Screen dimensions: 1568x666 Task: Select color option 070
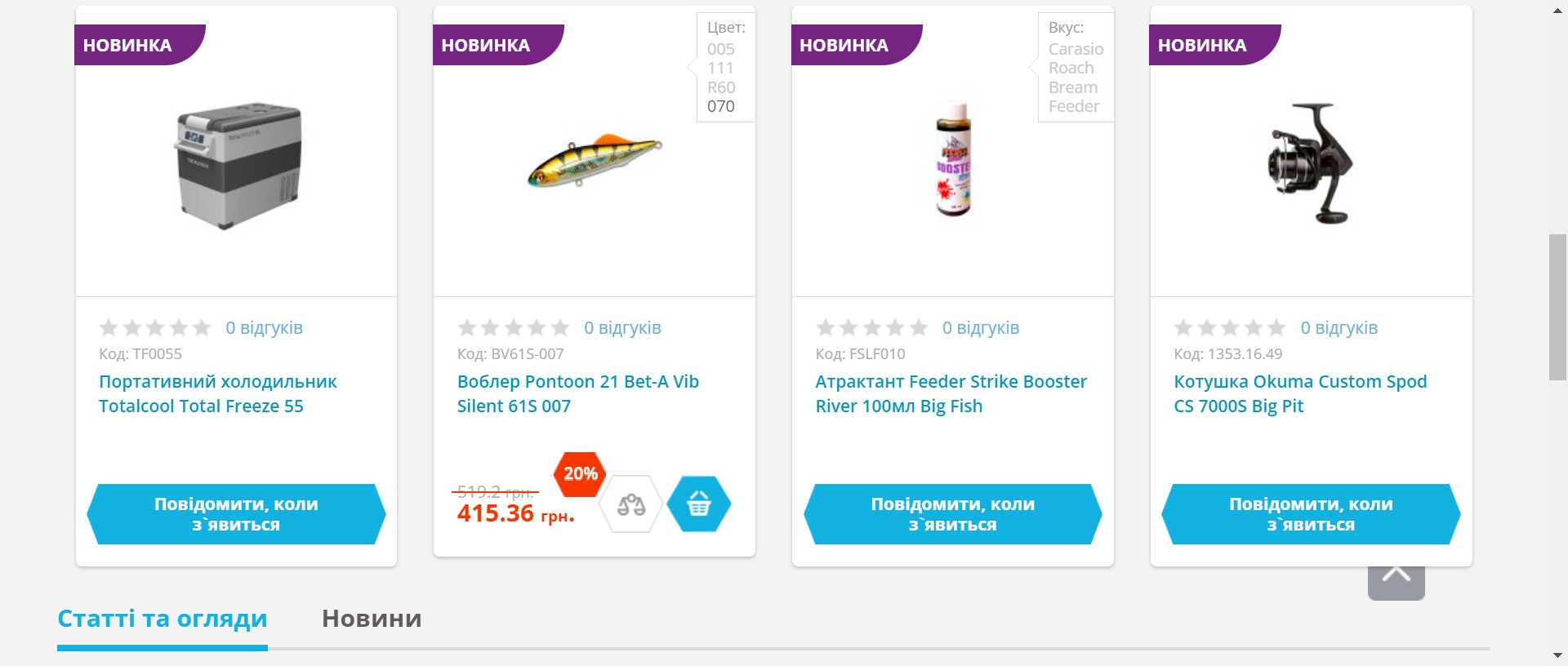[721, 107]
